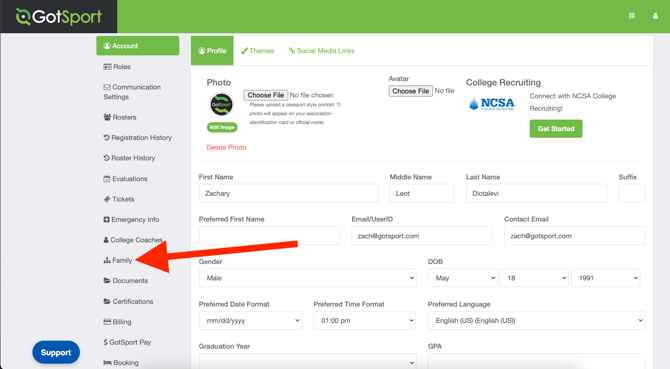The height and width of the screenshot is (369, 670).
Task: Open Billing in the sidebar
Action: [117, 322]
